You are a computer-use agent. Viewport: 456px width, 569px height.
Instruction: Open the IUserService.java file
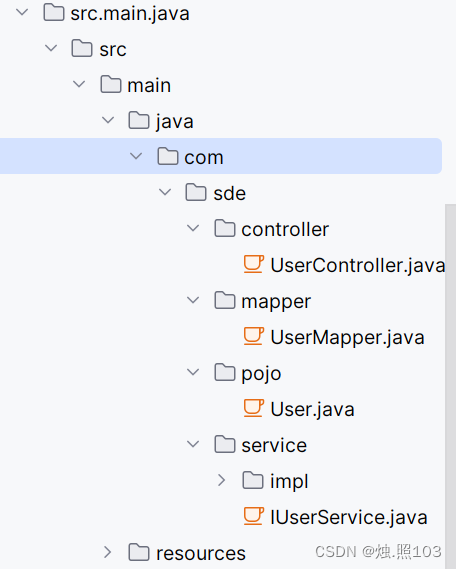click(349, 517)
